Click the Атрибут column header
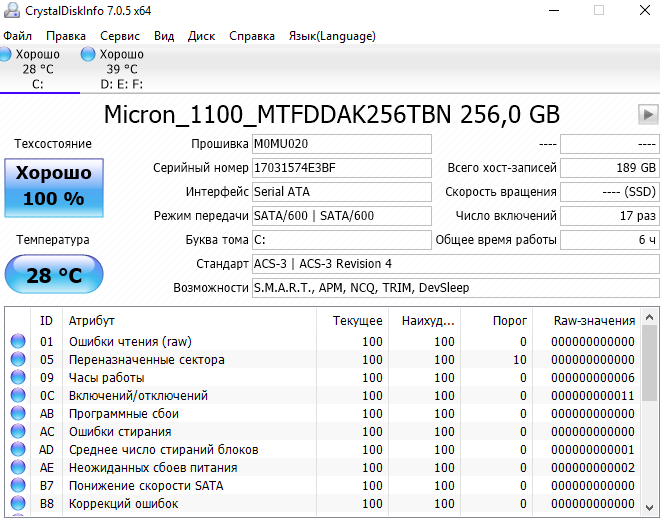The width and height of the screenshot is (660, 522). click(x=189, y=321)
